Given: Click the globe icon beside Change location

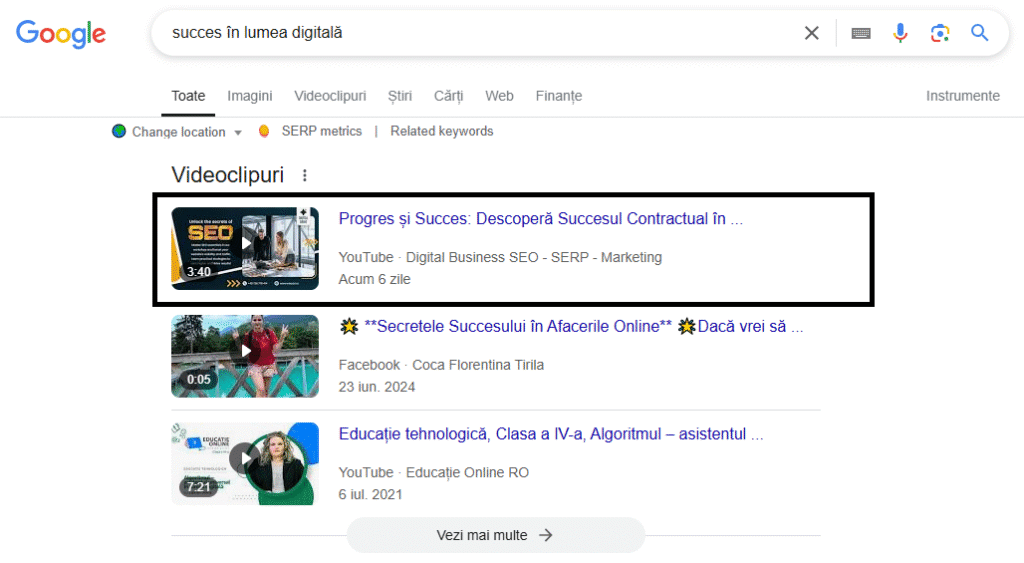Looking at the screenshot, I should [x=119, y=131].
